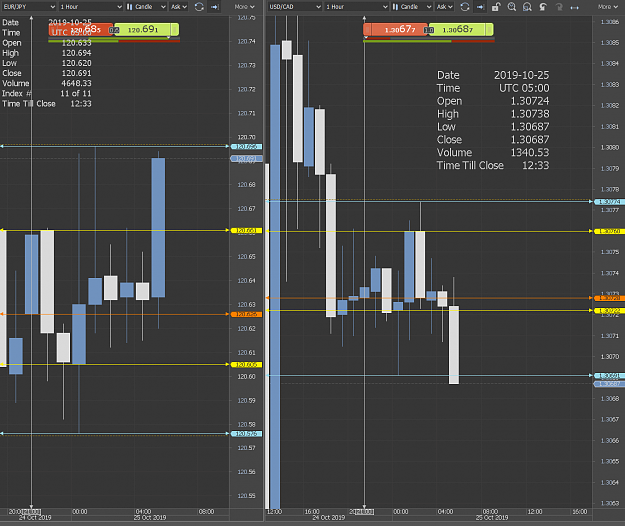Select the cyan 120.576 price line label
The height and width of the screenshot is (526, 625).
click(246, 434)
